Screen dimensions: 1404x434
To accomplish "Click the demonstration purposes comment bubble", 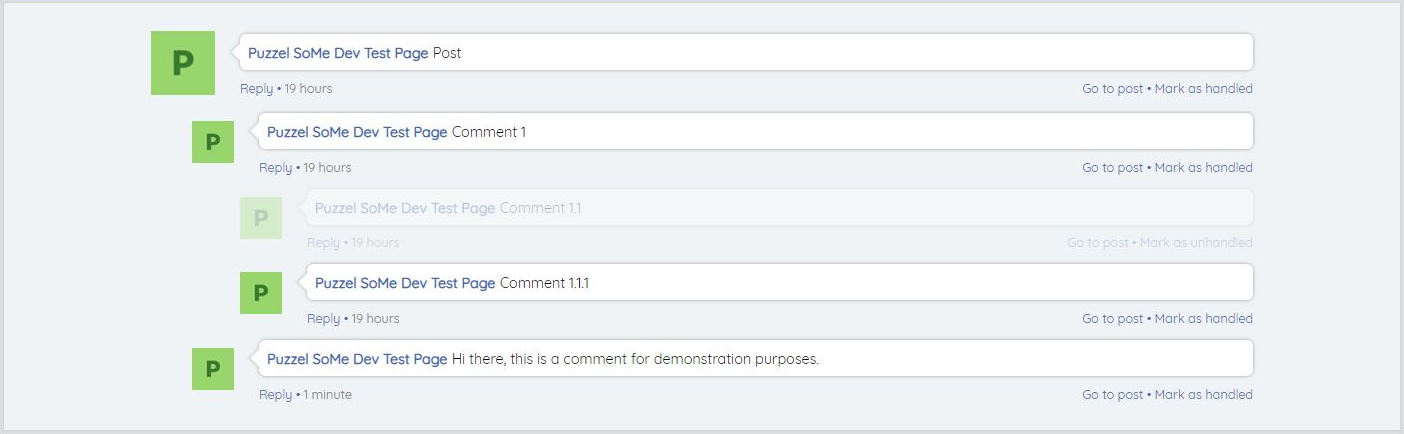I will pos(900,359).
